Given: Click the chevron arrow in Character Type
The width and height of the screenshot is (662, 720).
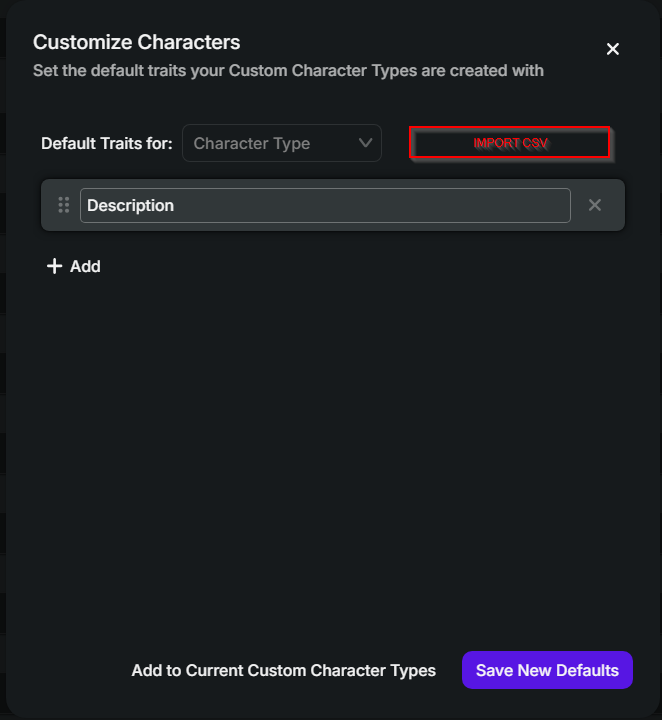Looking at the screenshot, I should 365,143.
